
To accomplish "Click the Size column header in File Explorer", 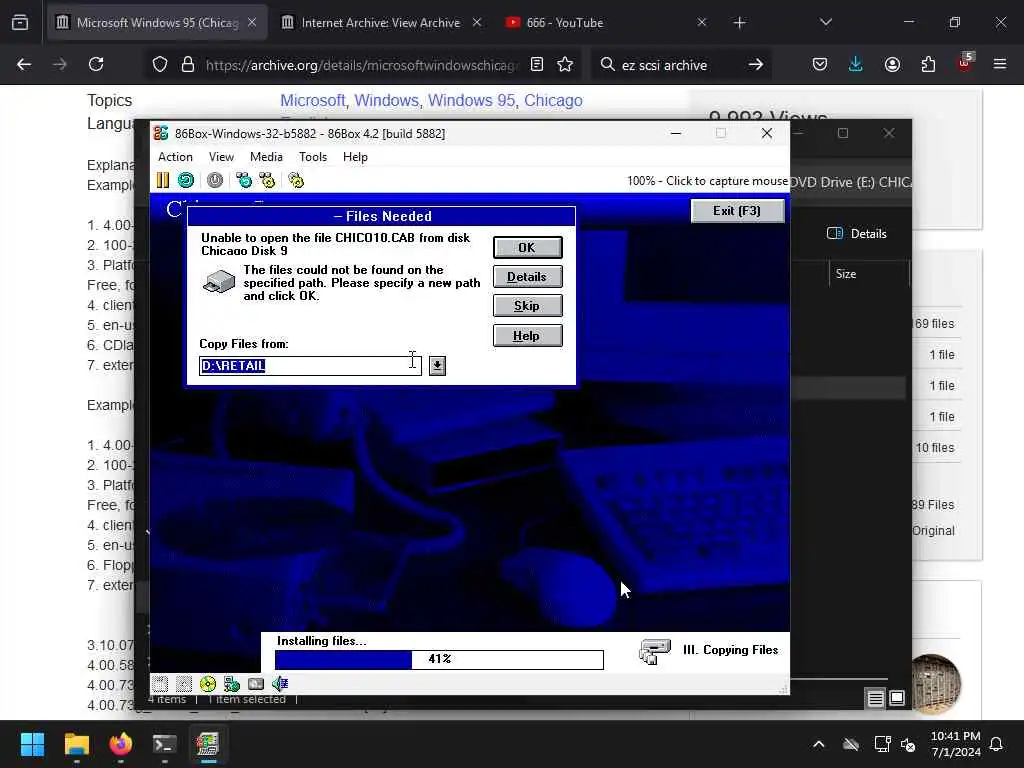I will tap(846, 274).
